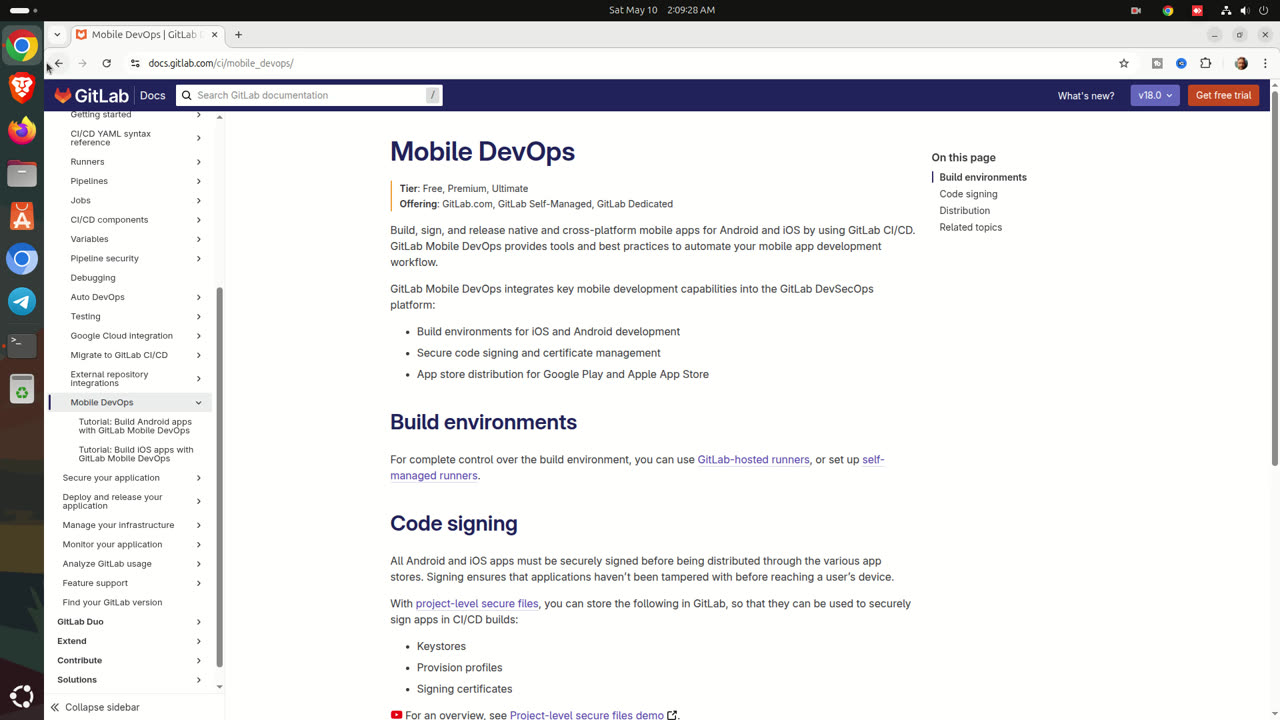Image resolution: width=1280 pixels, height=720 pixels.
Task: Open Debugging in the sidebar
Action: [93, 277]
